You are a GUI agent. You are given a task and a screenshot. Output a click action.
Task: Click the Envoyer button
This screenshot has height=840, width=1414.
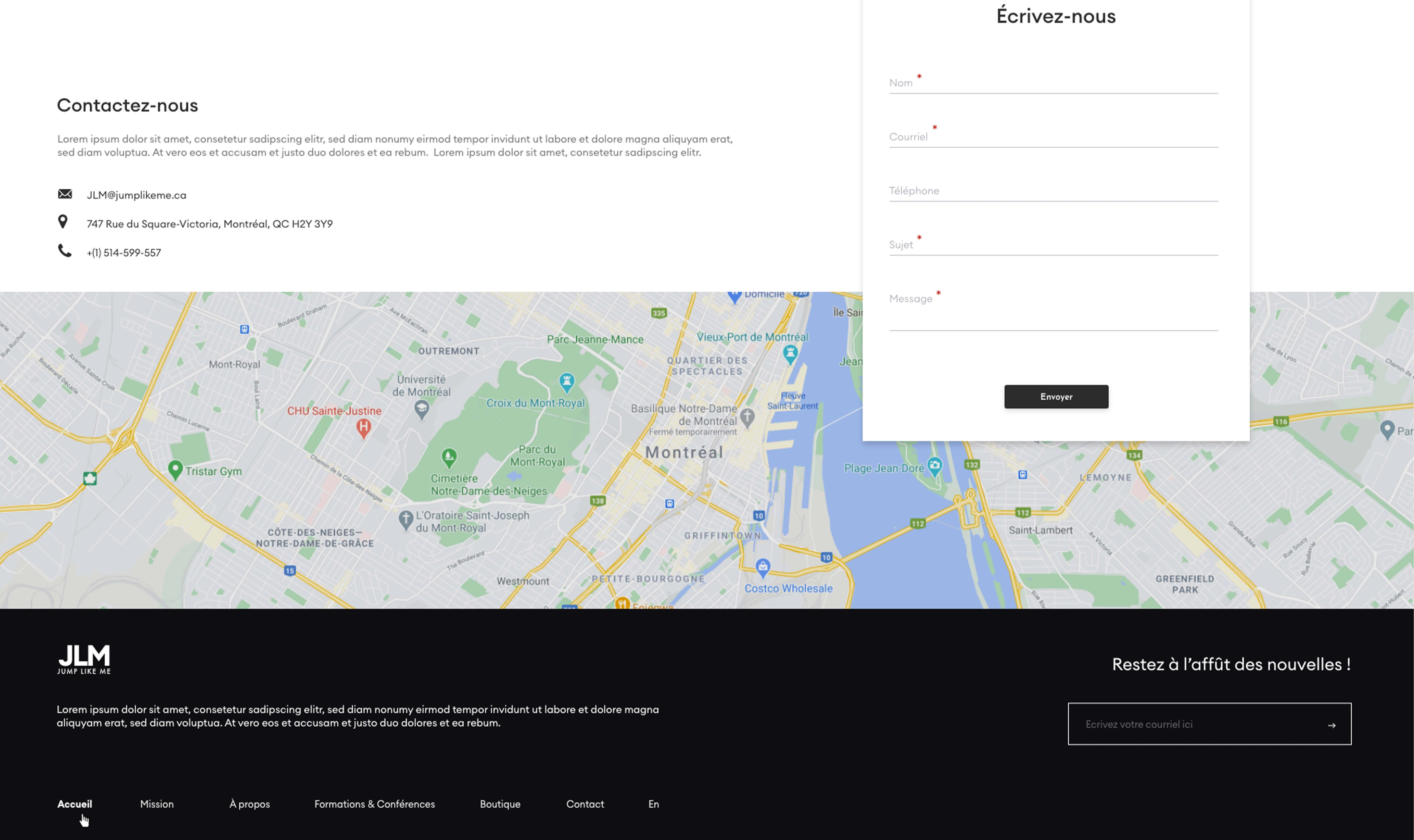[1056, 397]
